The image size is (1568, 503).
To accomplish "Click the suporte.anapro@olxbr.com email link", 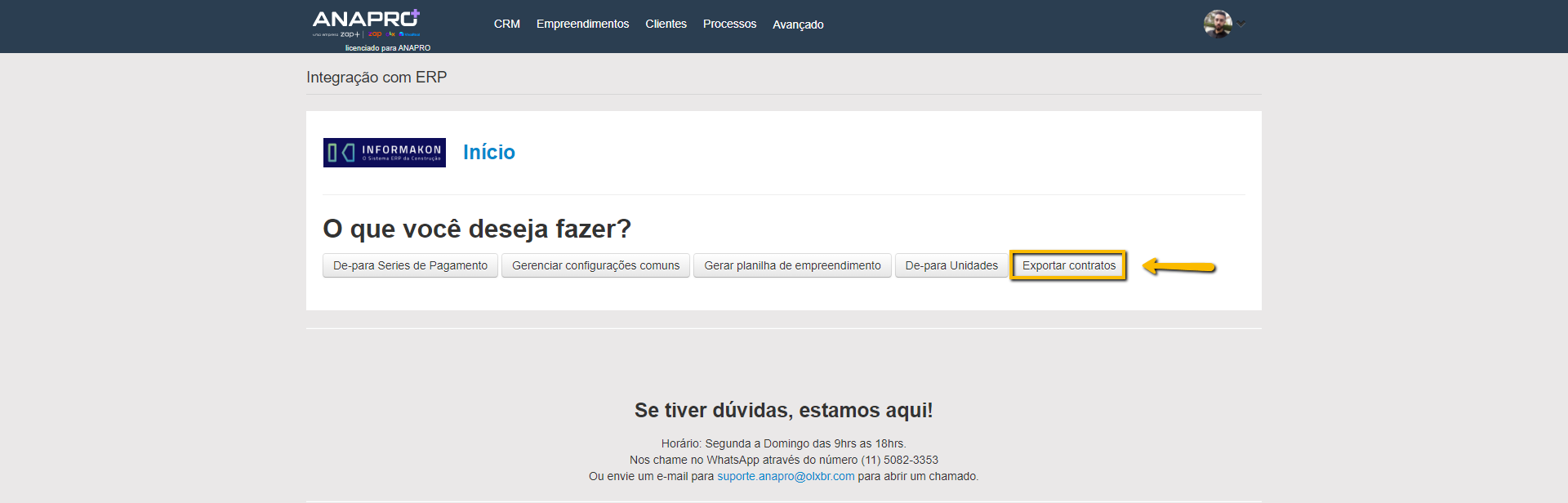I will point(786,476).
